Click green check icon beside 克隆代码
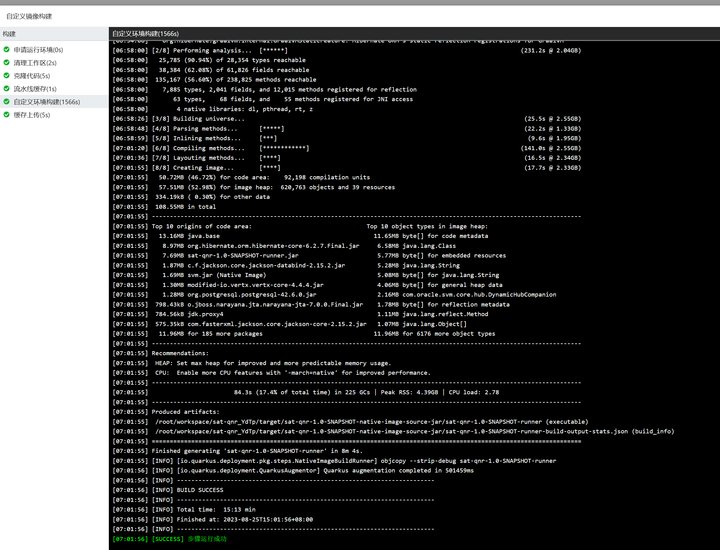Image resolution: width=720 pixels, height=550 pixels. tap(6, 75)
